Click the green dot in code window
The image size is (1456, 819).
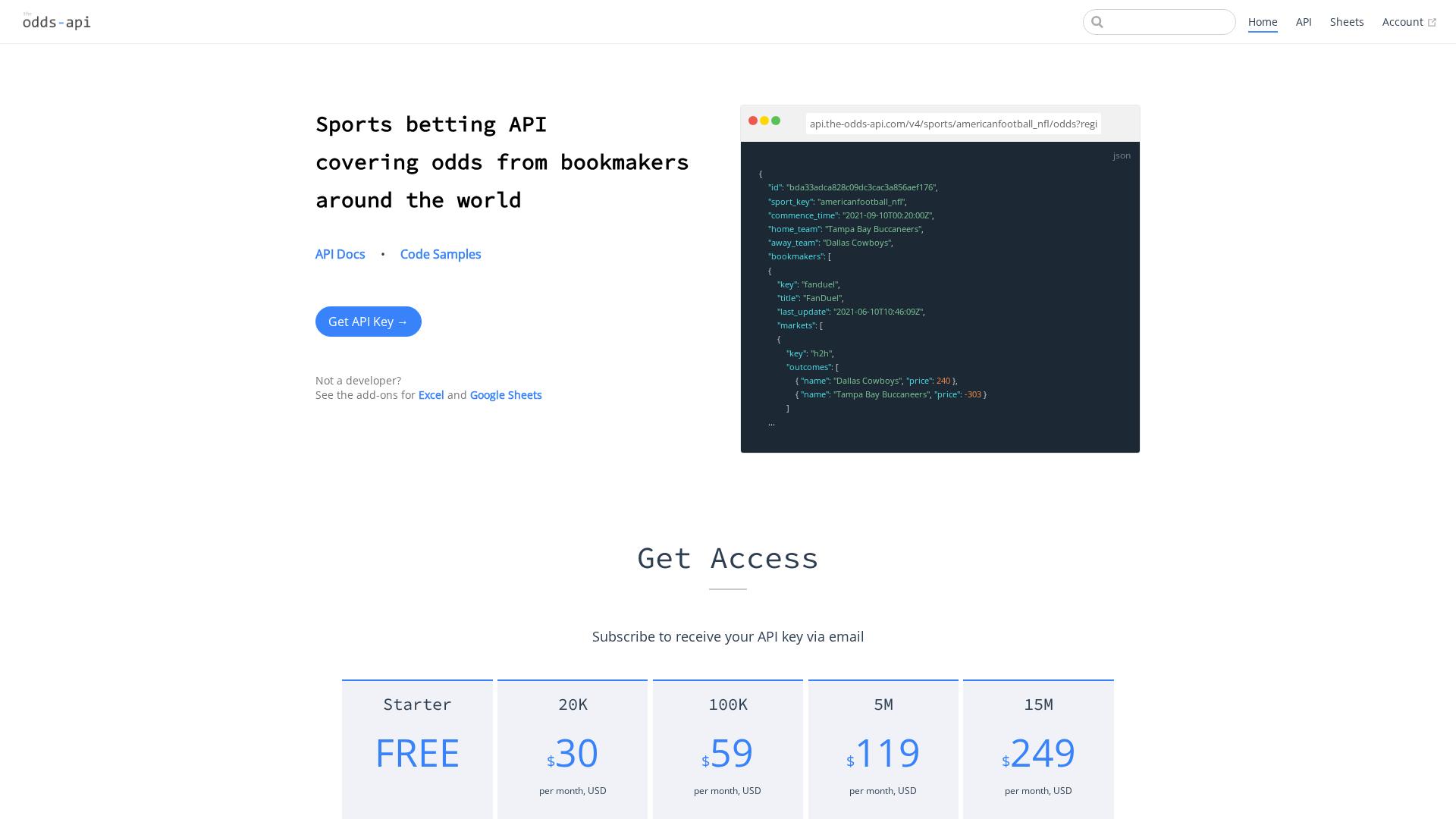pos(776,121)
